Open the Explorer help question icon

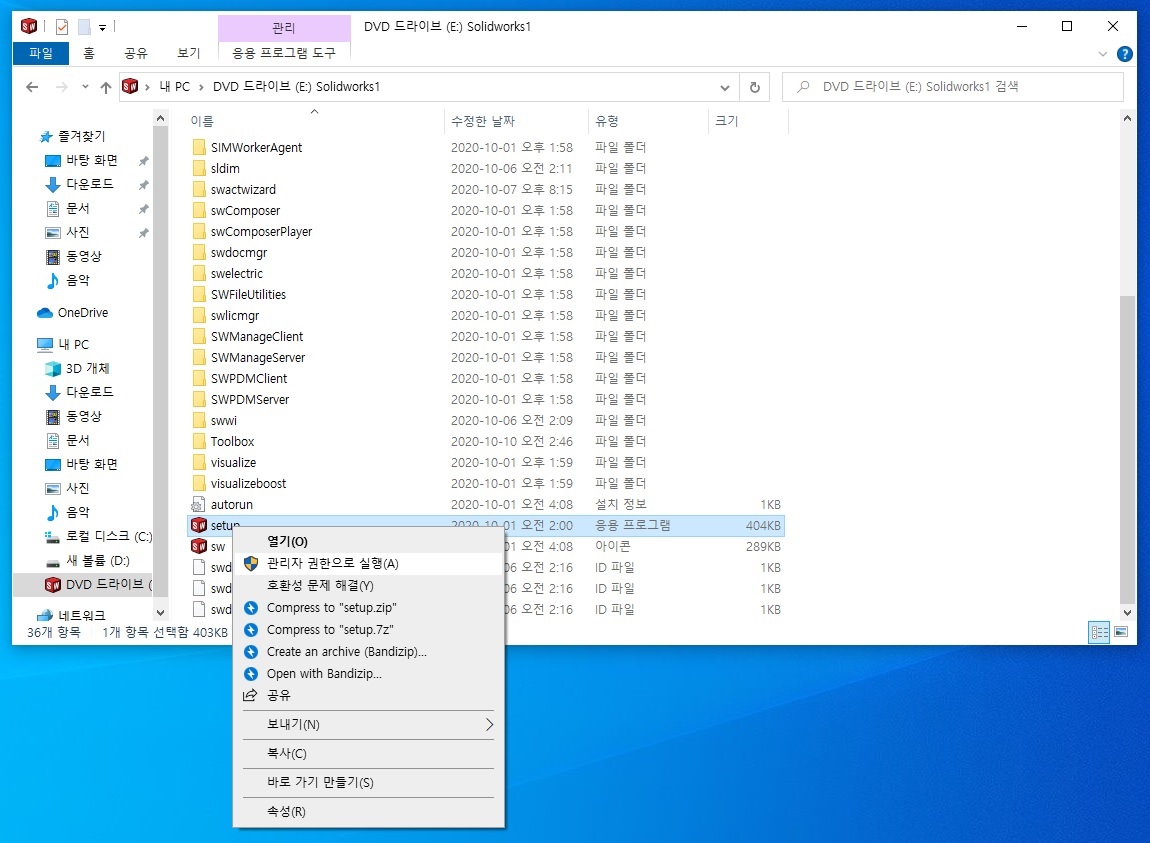pos(1124,54)
